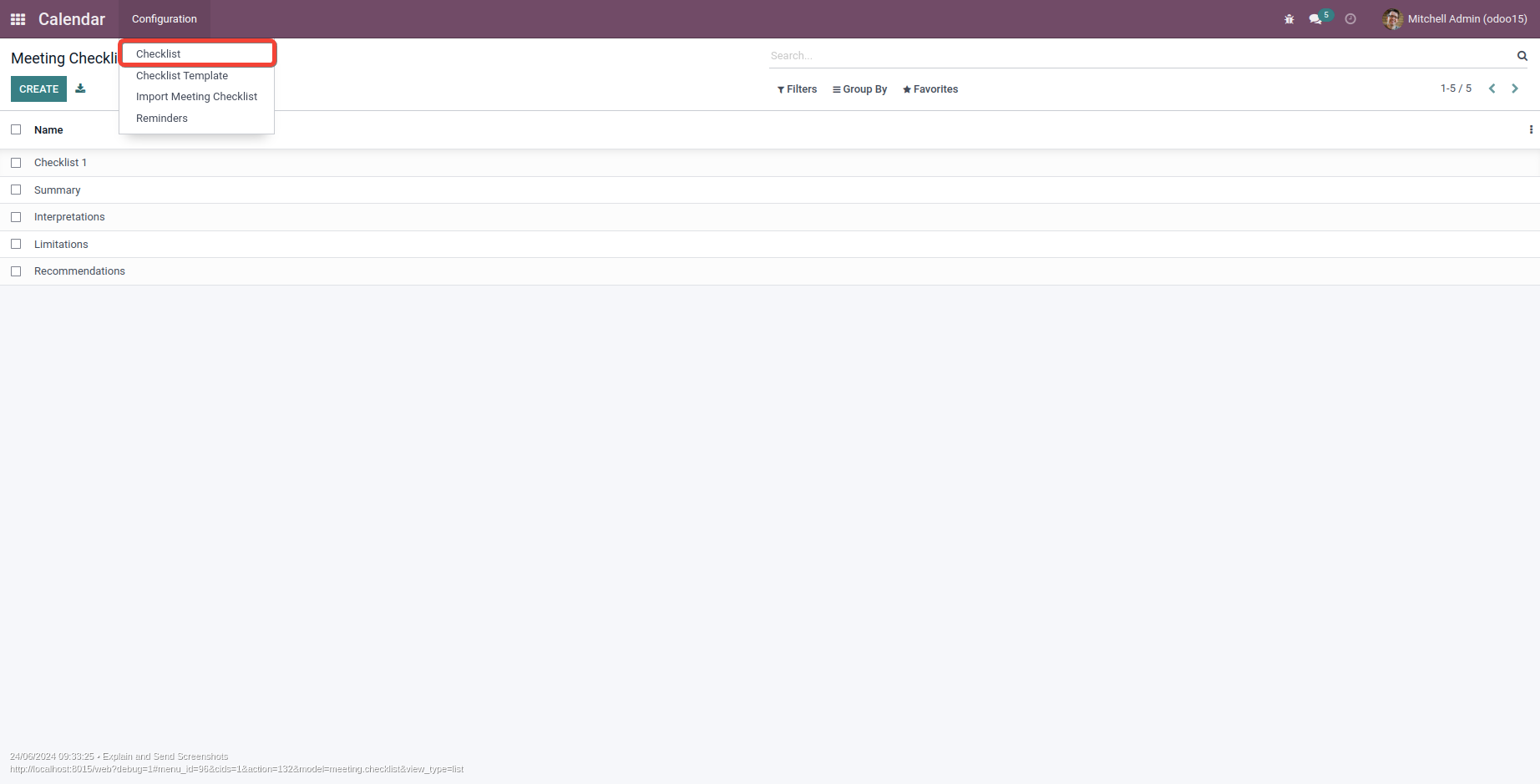Select Import Meeting Checklist entry
The width and height of the screenshot is (1540, 784).
pos(197,97)
